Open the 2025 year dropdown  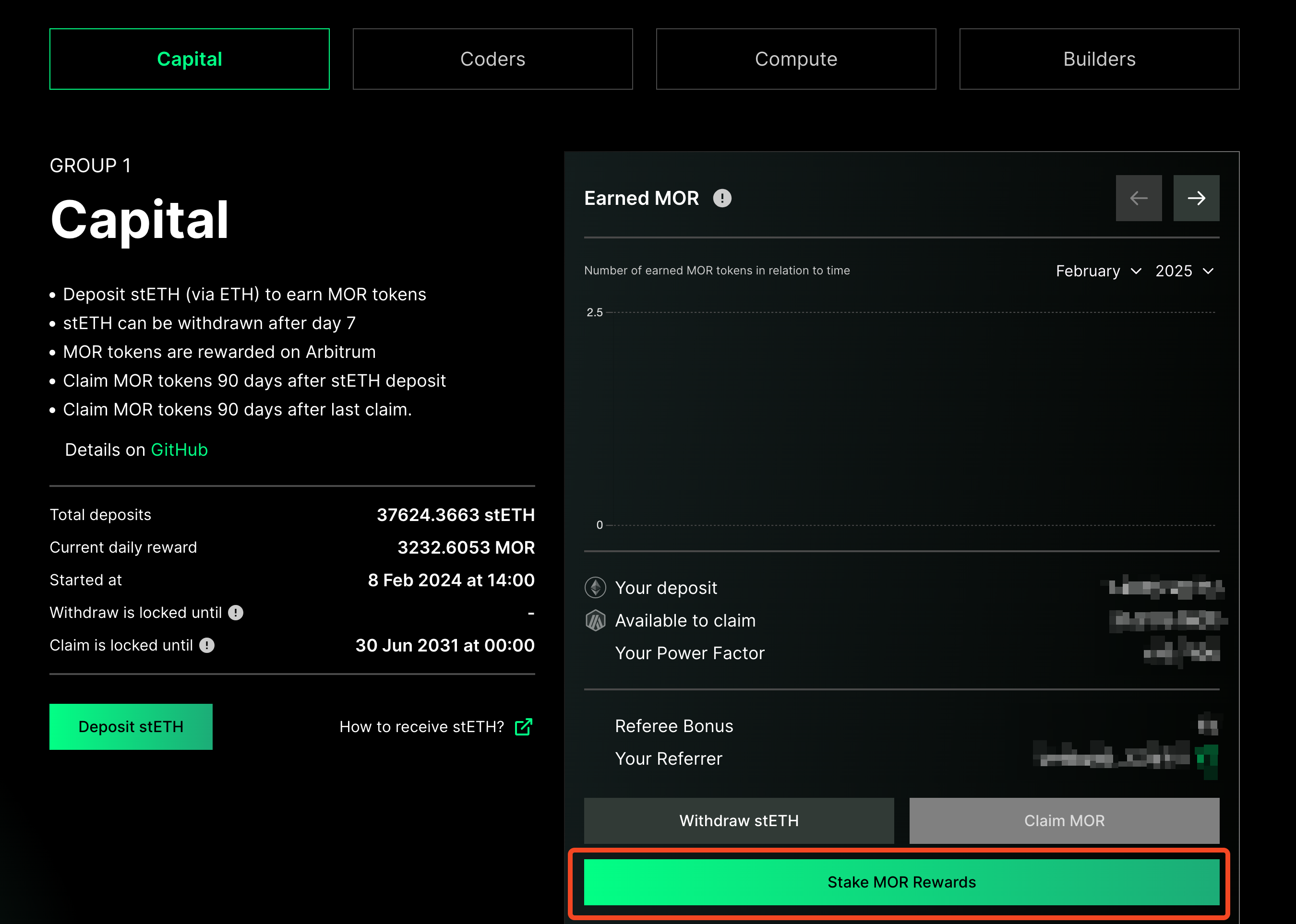click(1184, 271)
